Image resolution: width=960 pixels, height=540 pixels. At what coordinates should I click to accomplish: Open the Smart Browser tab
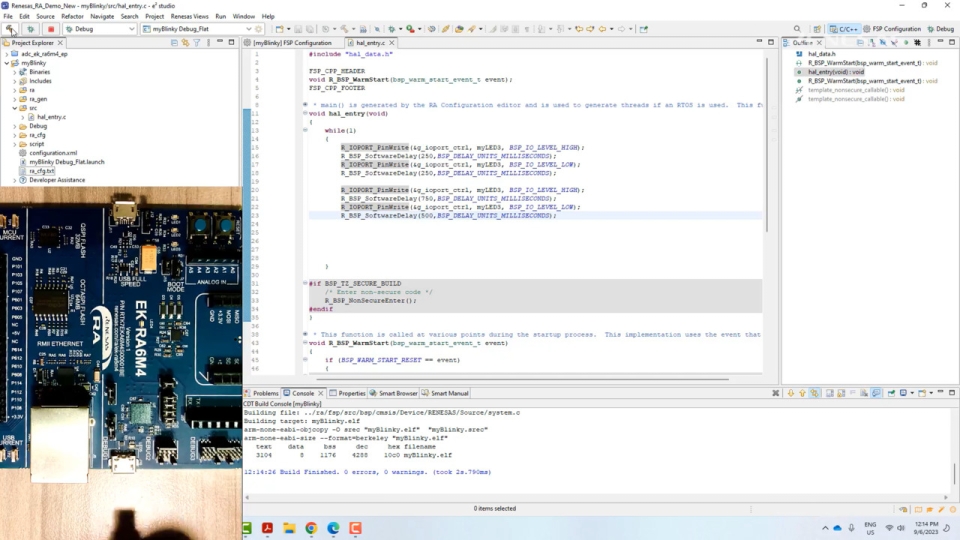tap(393, 393)
